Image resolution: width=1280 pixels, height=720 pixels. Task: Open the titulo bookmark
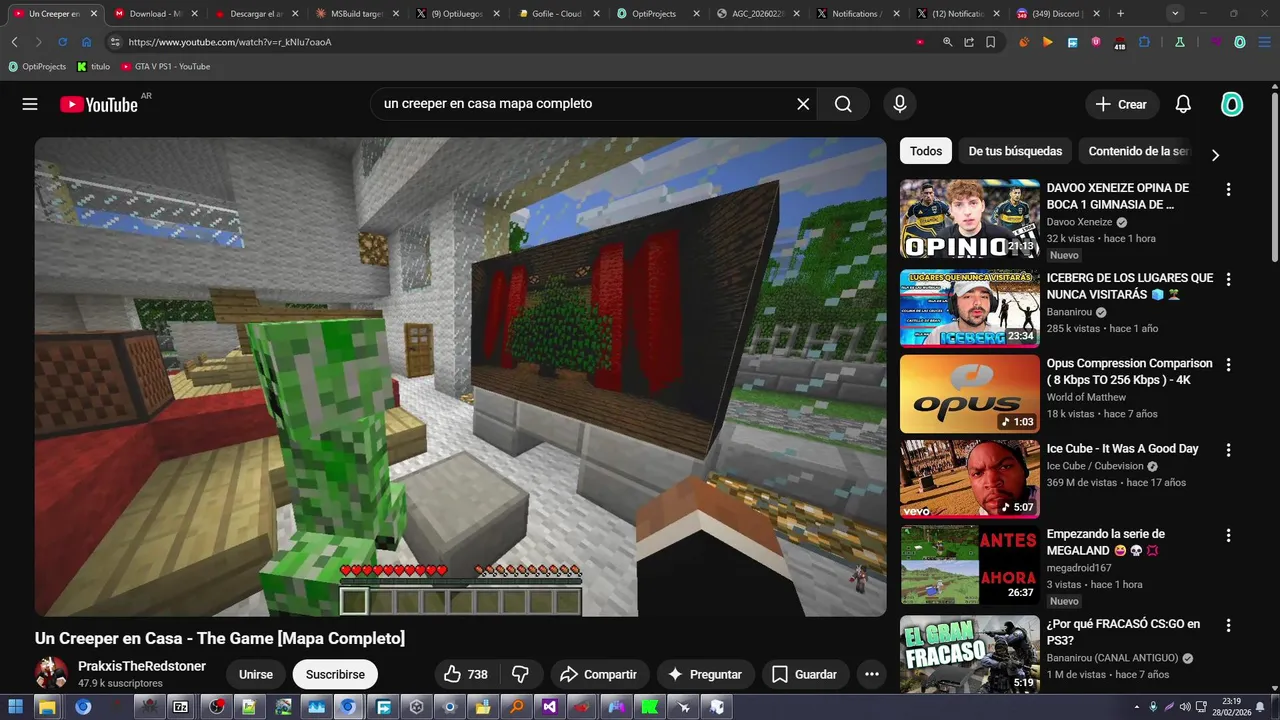coord(94,66)
